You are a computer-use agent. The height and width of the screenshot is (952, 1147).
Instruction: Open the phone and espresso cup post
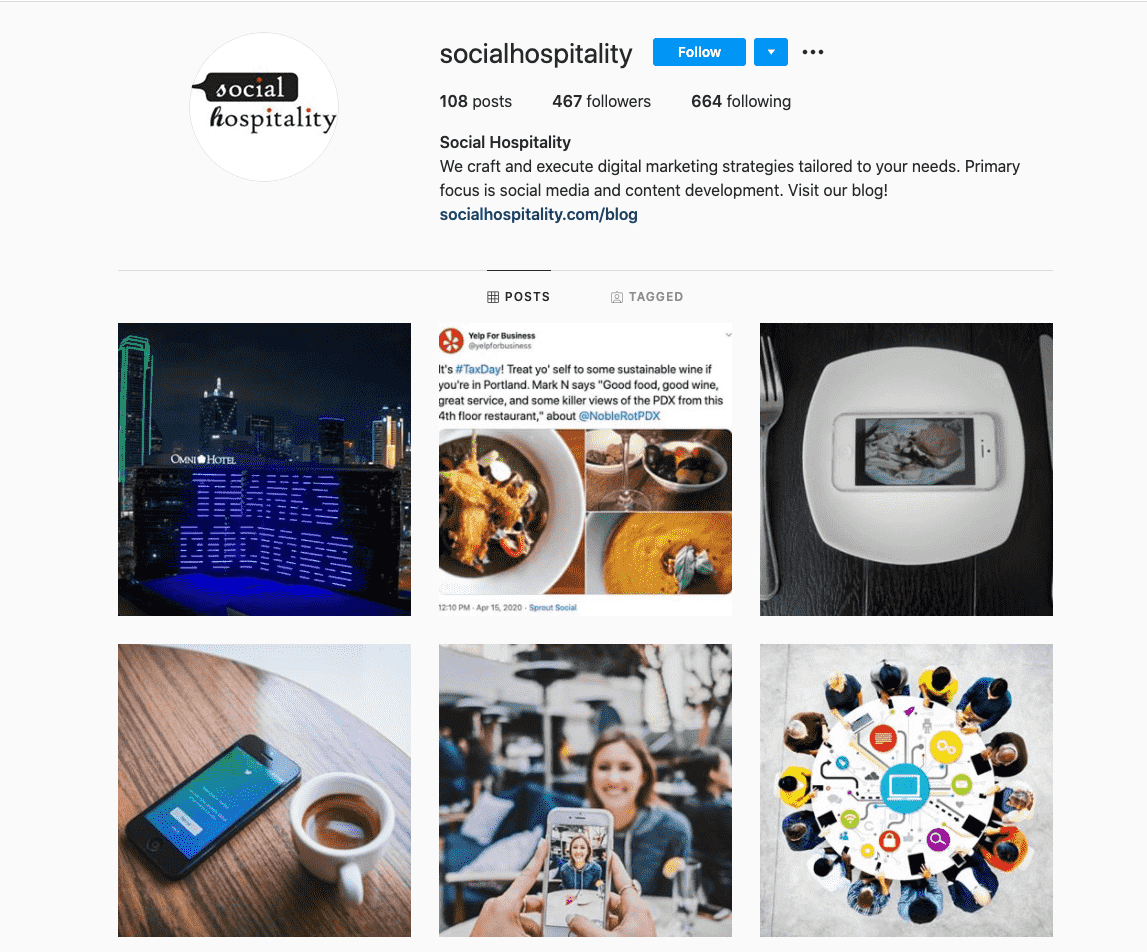pos(264,790)
